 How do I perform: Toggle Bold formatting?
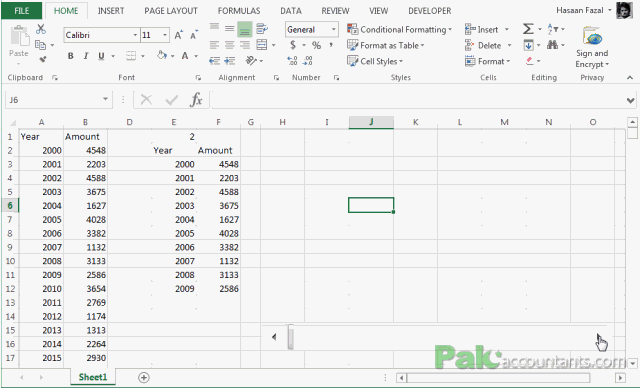(71, 56)
